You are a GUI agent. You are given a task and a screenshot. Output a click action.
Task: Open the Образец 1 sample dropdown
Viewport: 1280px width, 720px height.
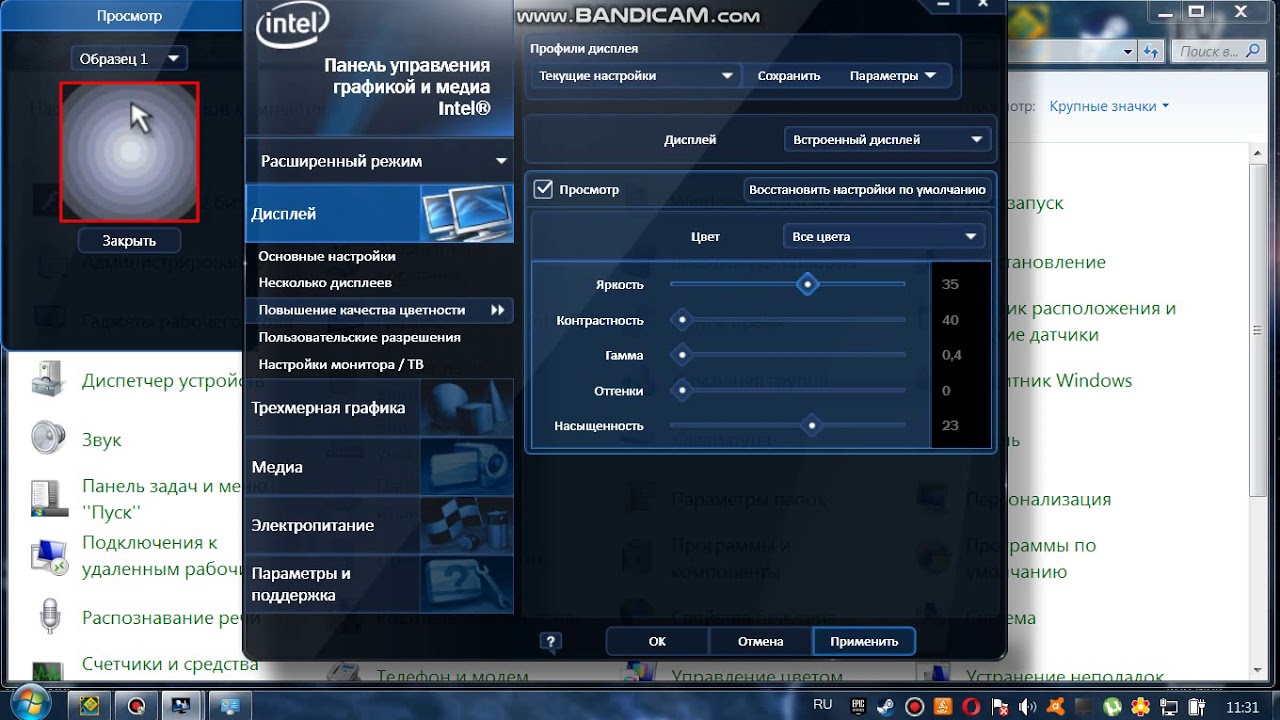[x=129, y=58]
